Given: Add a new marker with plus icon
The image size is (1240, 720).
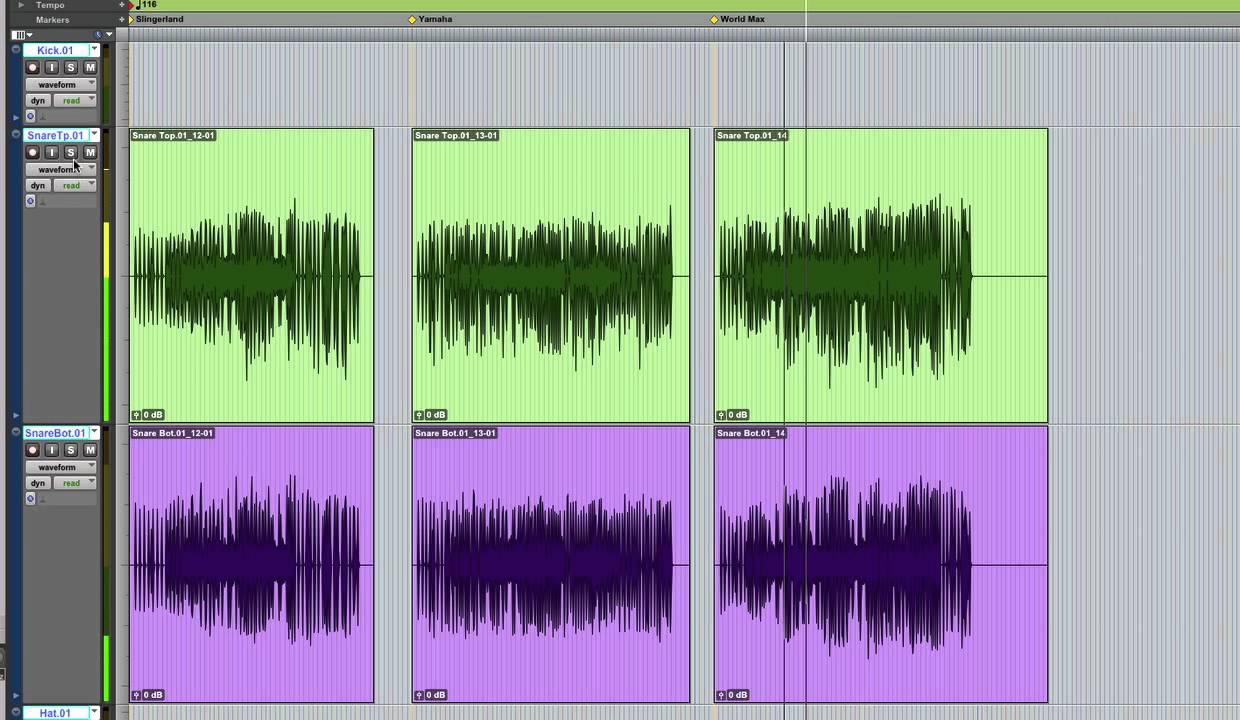Looking at the screenshot, I should tap(121, 19).
